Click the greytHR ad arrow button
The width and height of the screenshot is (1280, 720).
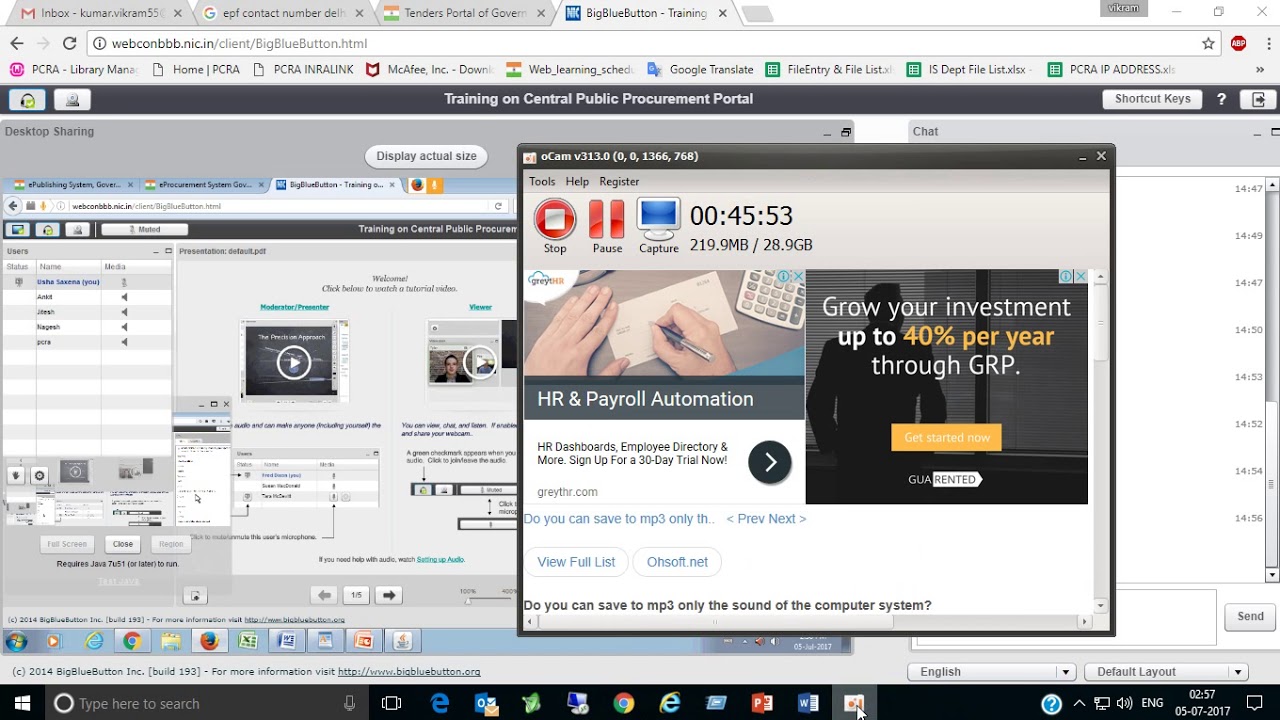point(770,462)
